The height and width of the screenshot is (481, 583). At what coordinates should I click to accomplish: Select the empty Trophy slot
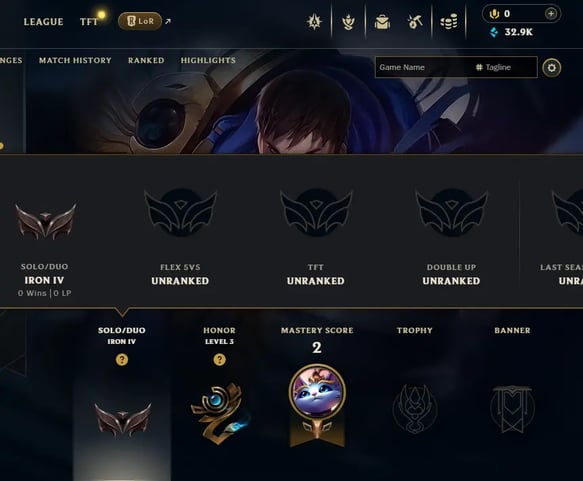pyautogui.click(x=415, y=409)
